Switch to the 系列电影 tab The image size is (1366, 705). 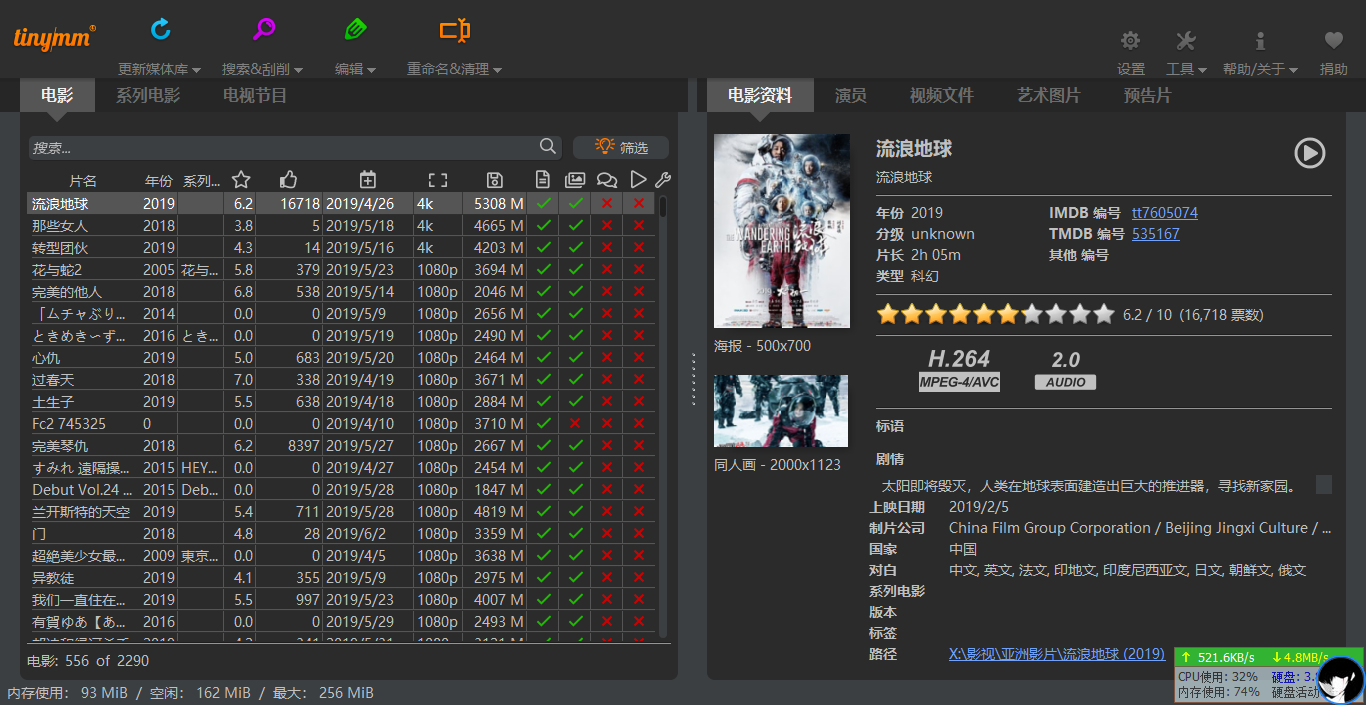coord(148,96)
